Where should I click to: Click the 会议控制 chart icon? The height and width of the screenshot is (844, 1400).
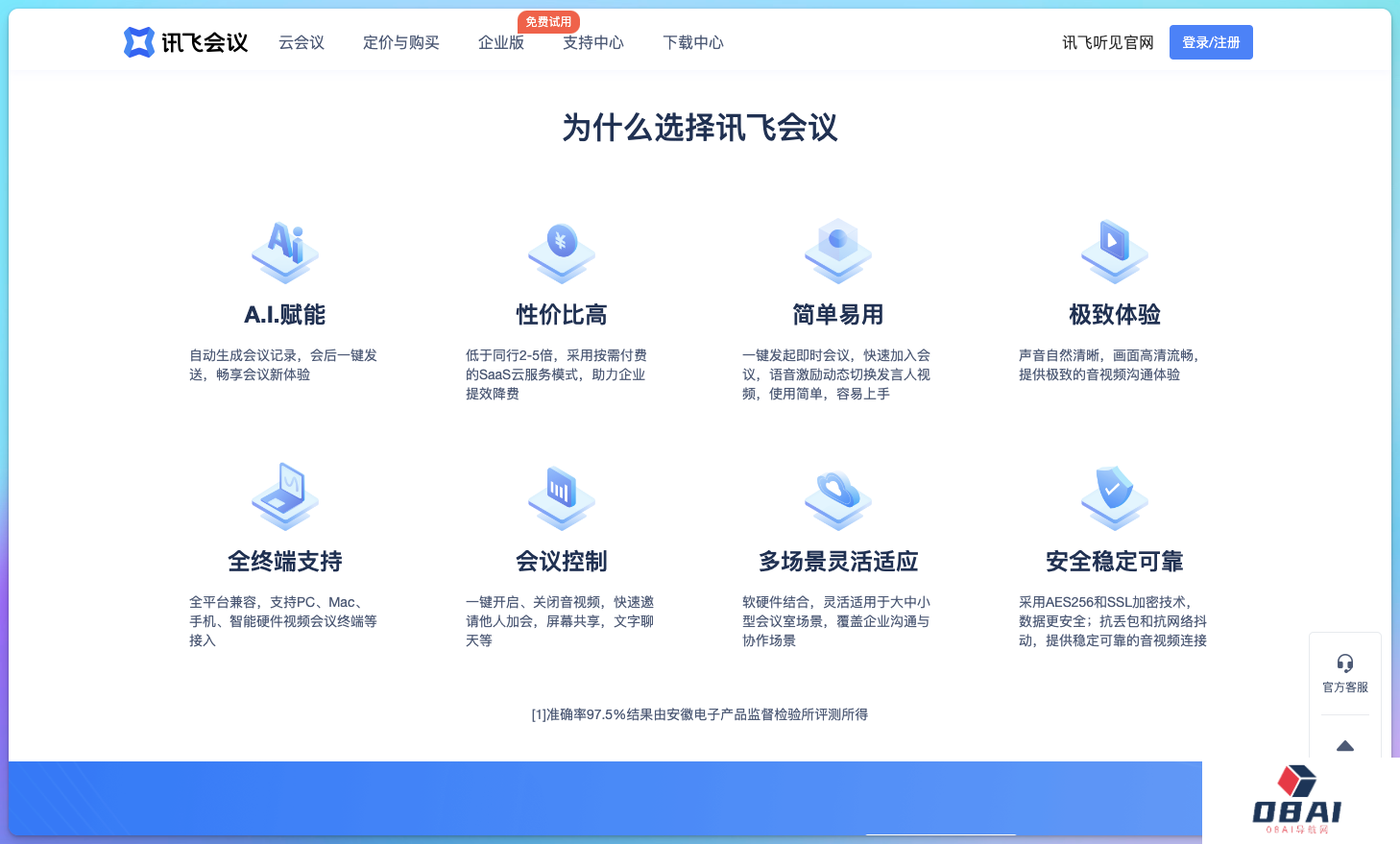(562, 496)
